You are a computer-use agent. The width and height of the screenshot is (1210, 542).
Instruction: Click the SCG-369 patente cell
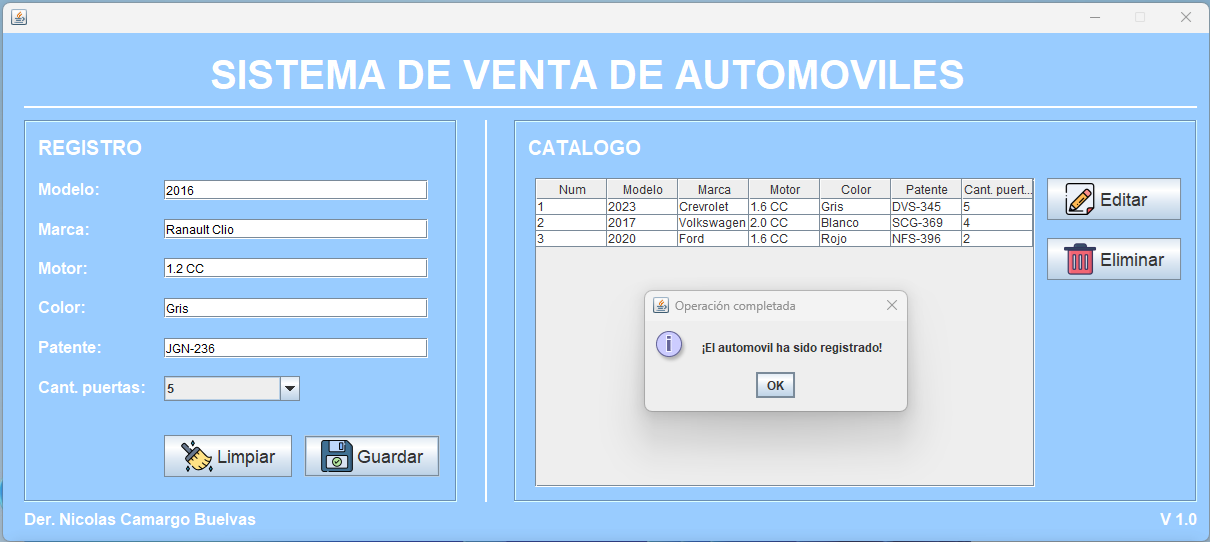tap(926, 223)
